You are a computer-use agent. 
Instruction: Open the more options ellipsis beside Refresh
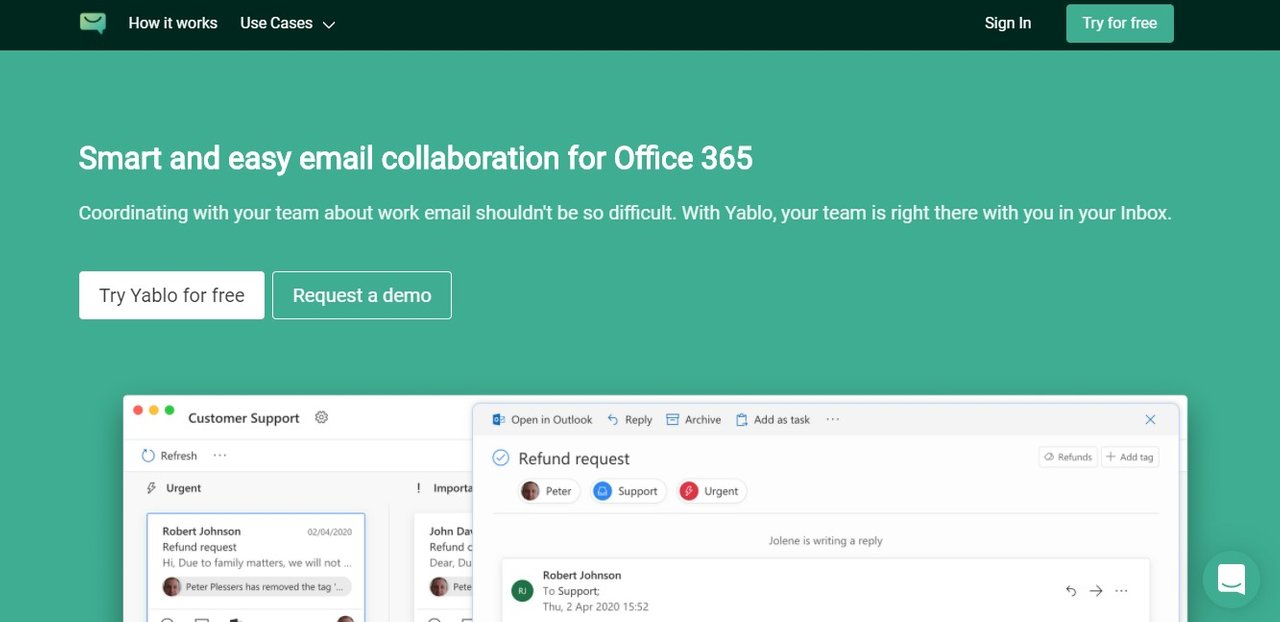[220, 456]
